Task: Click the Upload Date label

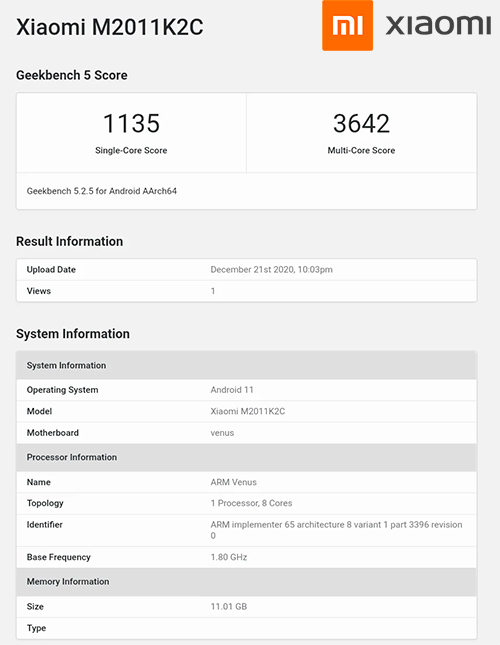Action: [51, 269]
